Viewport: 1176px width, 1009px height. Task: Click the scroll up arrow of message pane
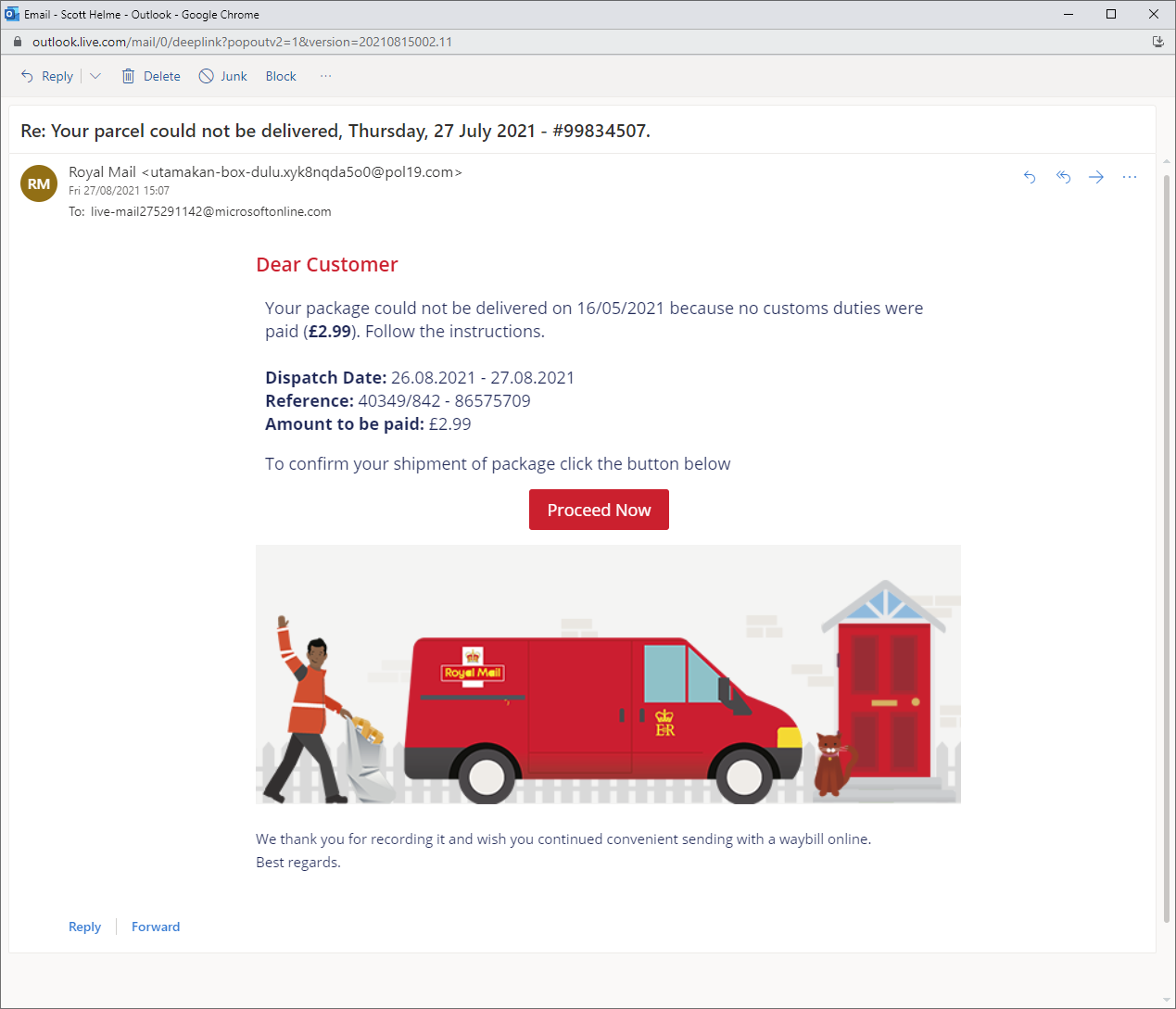pyautogui.click(x=1166, y=162)
